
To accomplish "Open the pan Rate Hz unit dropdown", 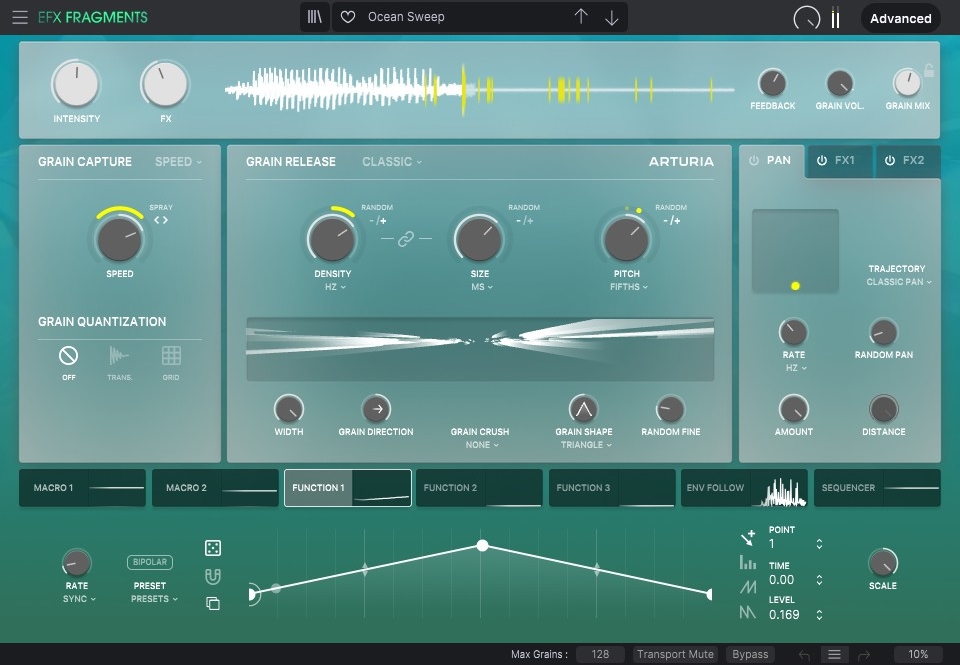I will (796, 368).
